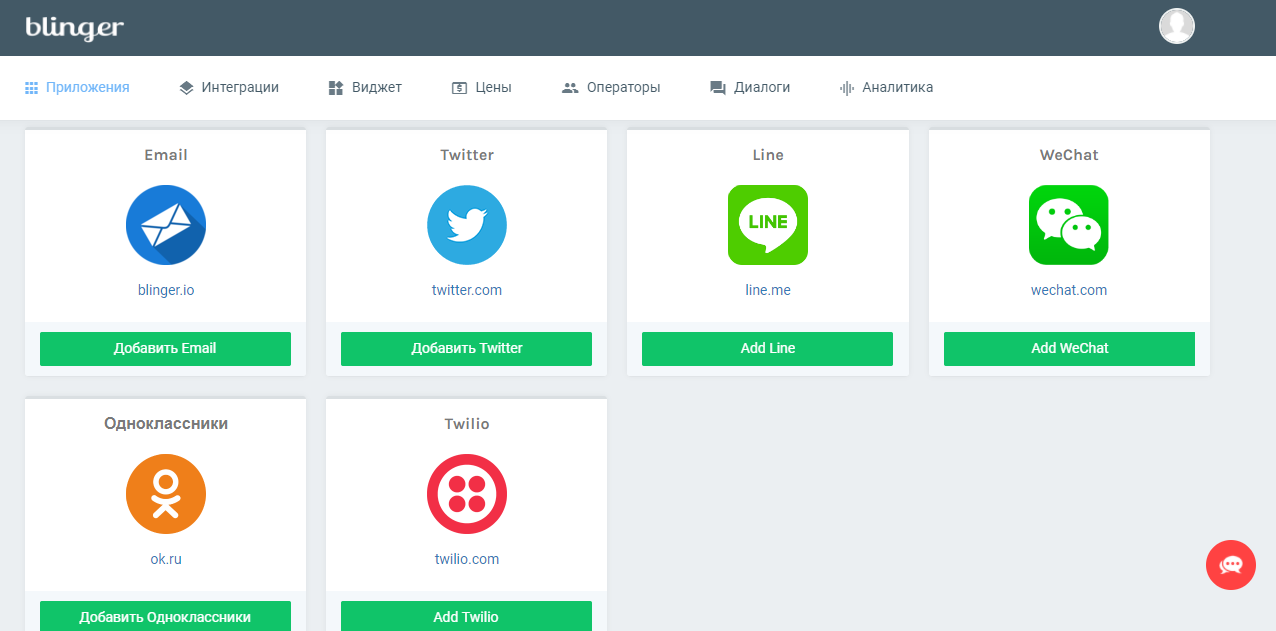The height and width of the screenshot is (631, 1276).
Task: Go to the Виджет tab
Action: pos(365,88)
